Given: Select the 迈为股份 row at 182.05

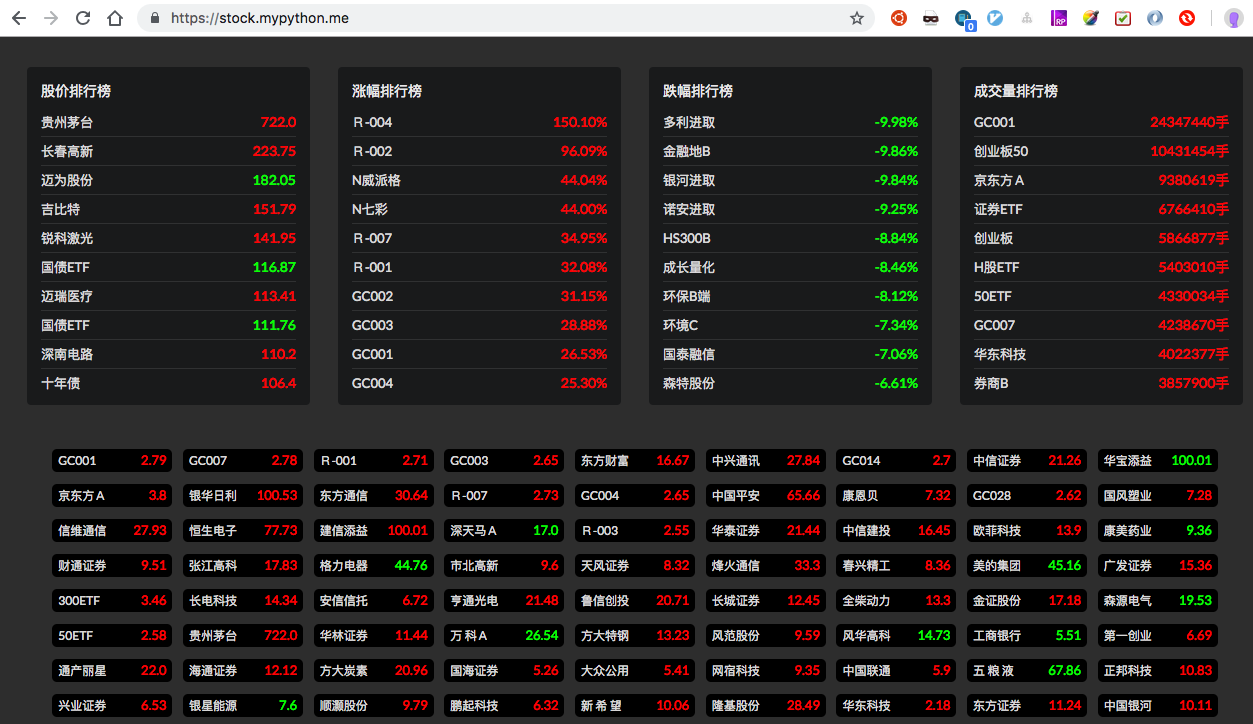Looking at the screenshot, I should tap(168, 180).
